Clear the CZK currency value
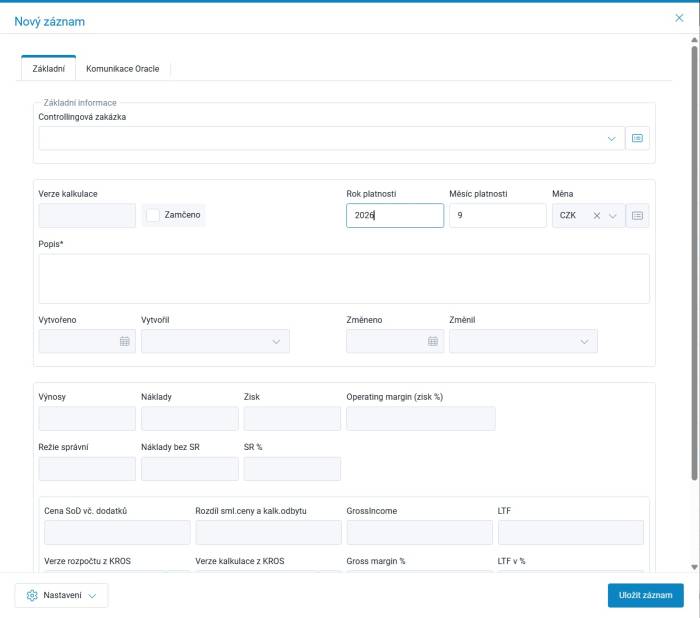 (596, 216)
